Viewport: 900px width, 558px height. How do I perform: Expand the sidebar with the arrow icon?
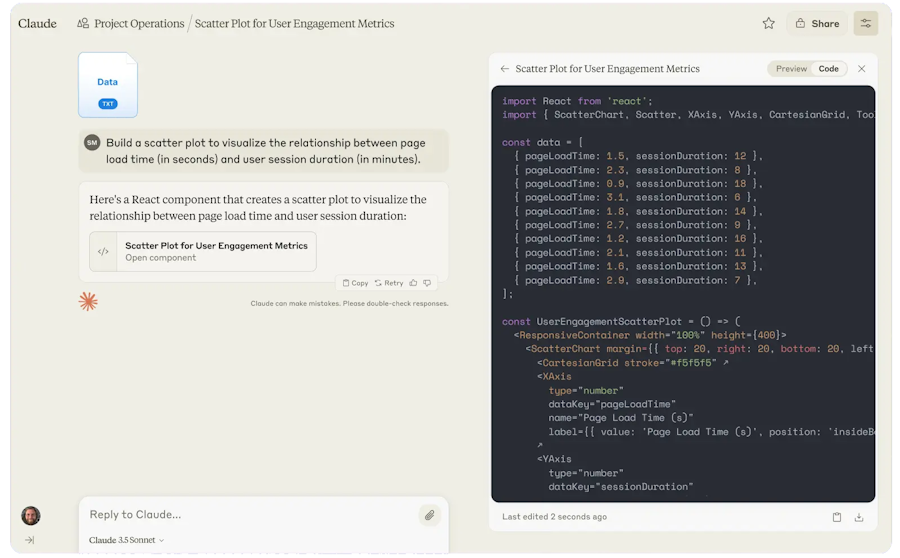pos(30,540)
